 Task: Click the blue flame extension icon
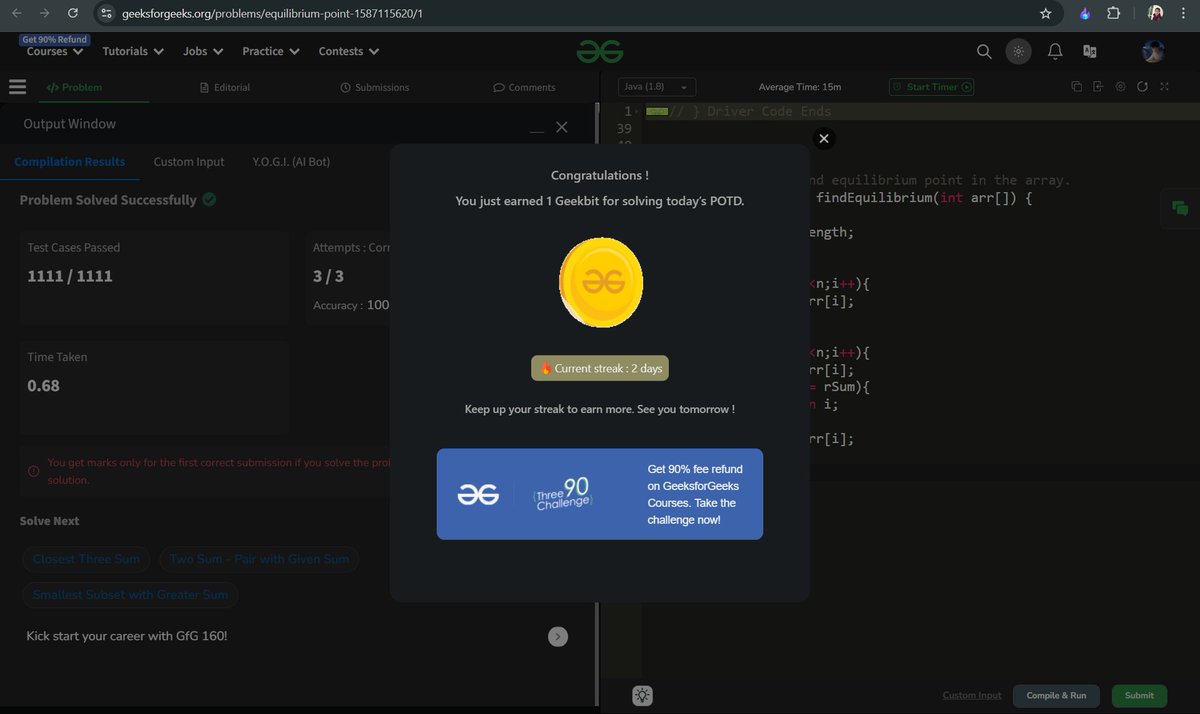[1085, 14]
